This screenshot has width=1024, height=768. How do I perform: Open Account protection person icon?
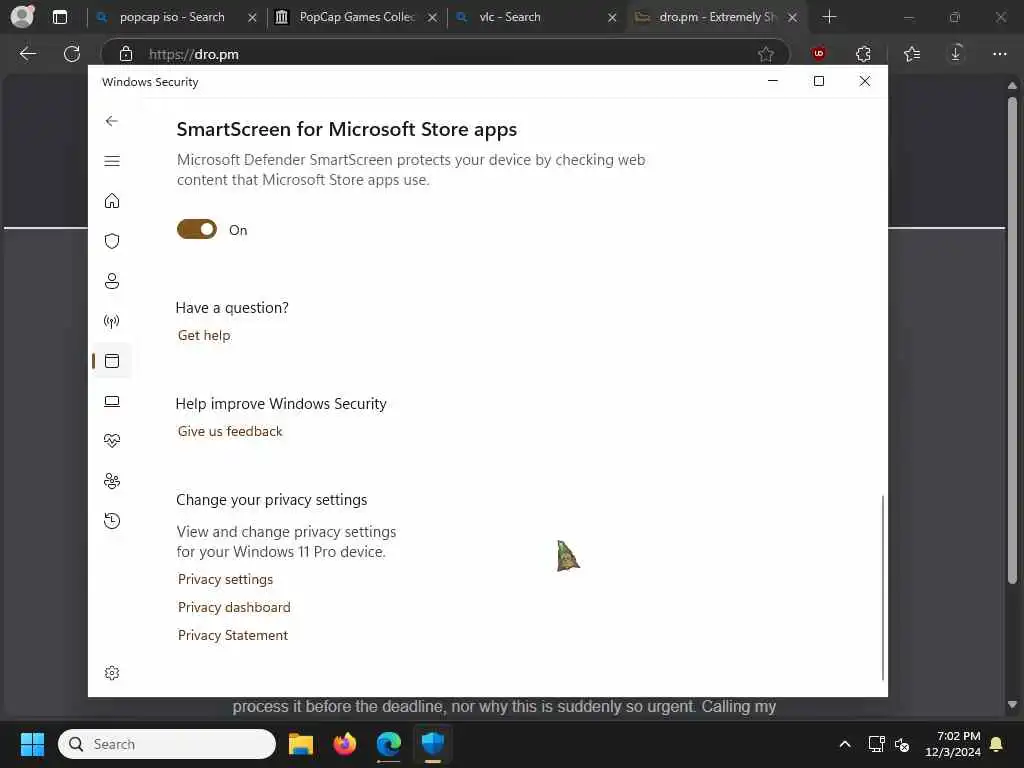click(112, 281)
